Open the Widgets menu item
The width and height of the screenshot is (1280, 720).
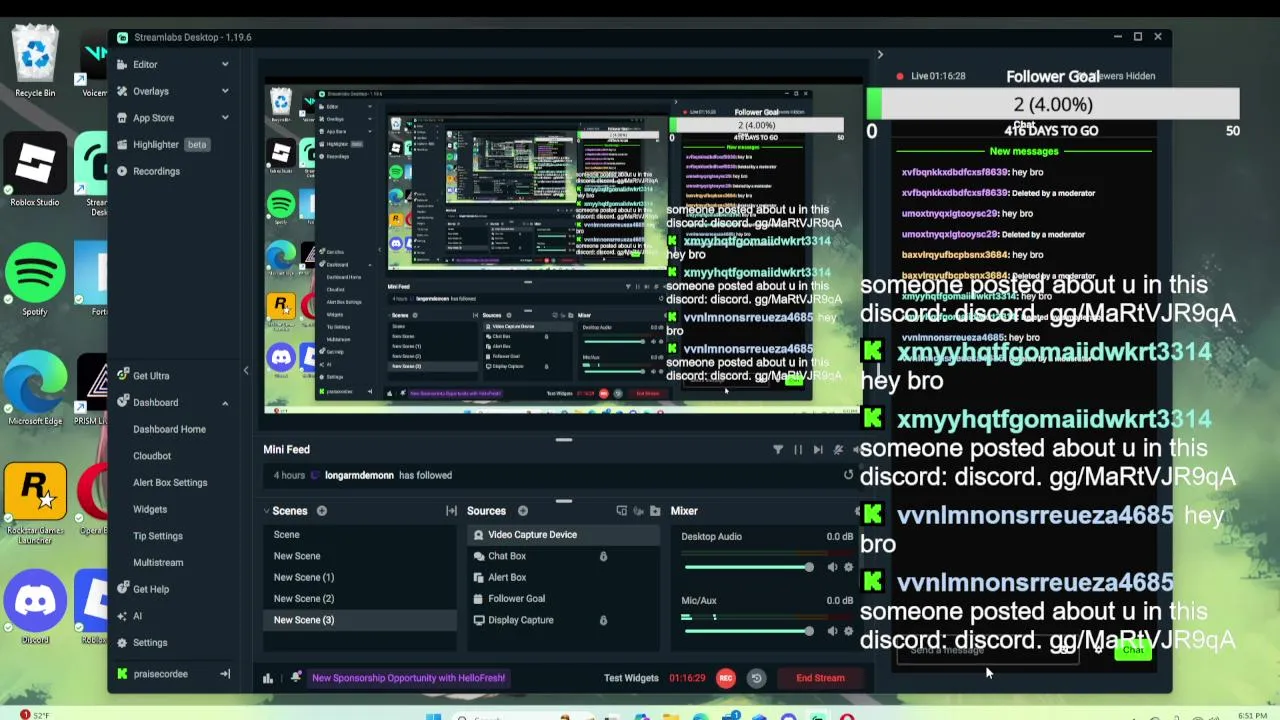click(x=150, y=509)
